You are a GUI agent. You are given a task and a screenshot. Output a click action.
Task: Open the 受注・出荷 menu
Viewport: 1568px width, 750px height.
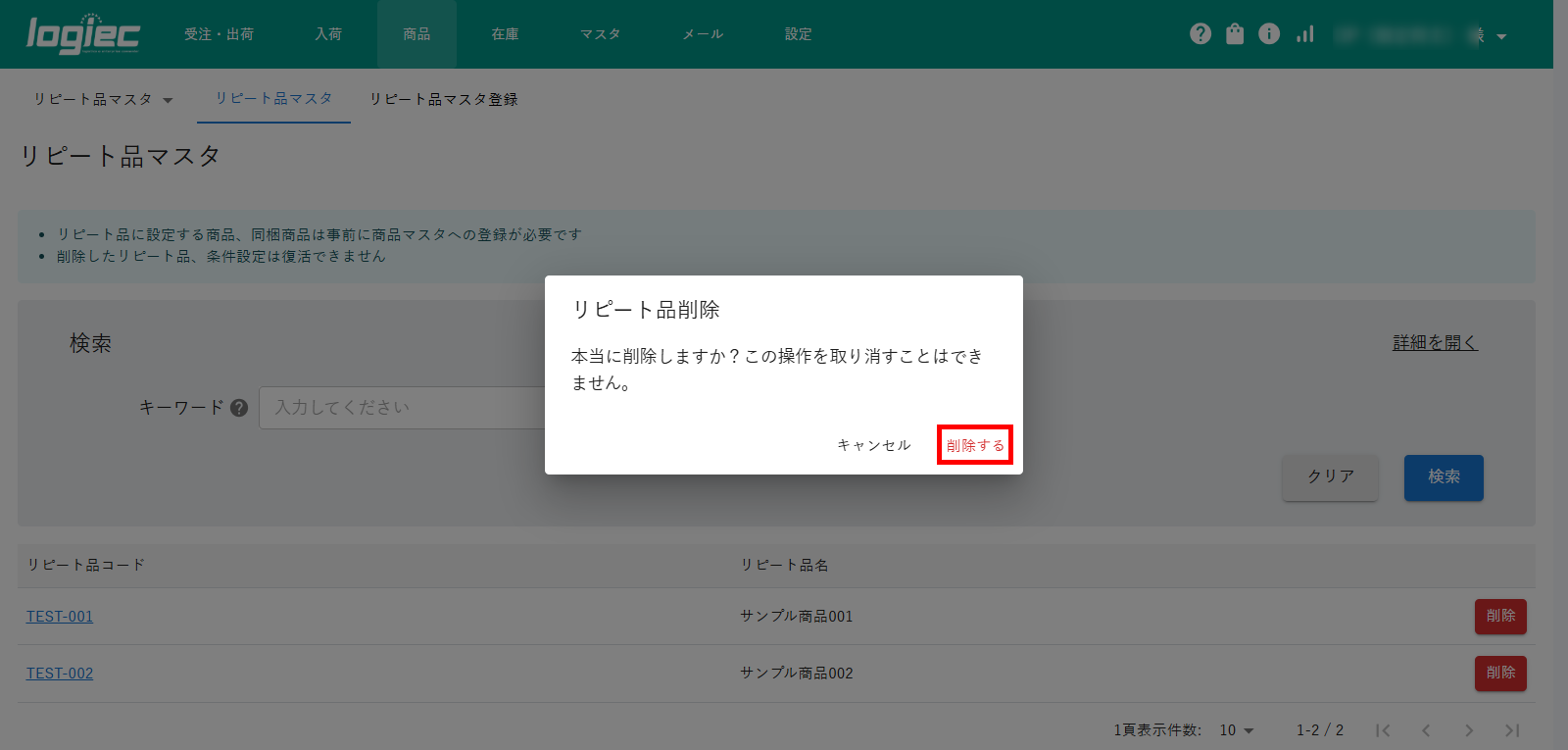[x=219, y=34]
